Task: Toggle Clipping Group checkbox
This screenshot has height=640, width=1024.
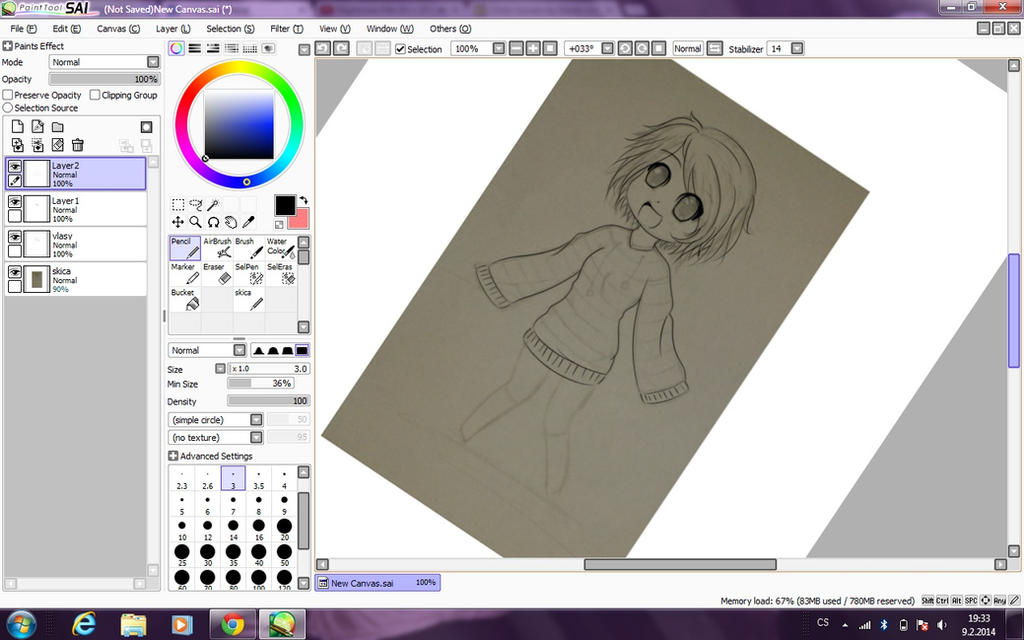Action: coord(95,95)
